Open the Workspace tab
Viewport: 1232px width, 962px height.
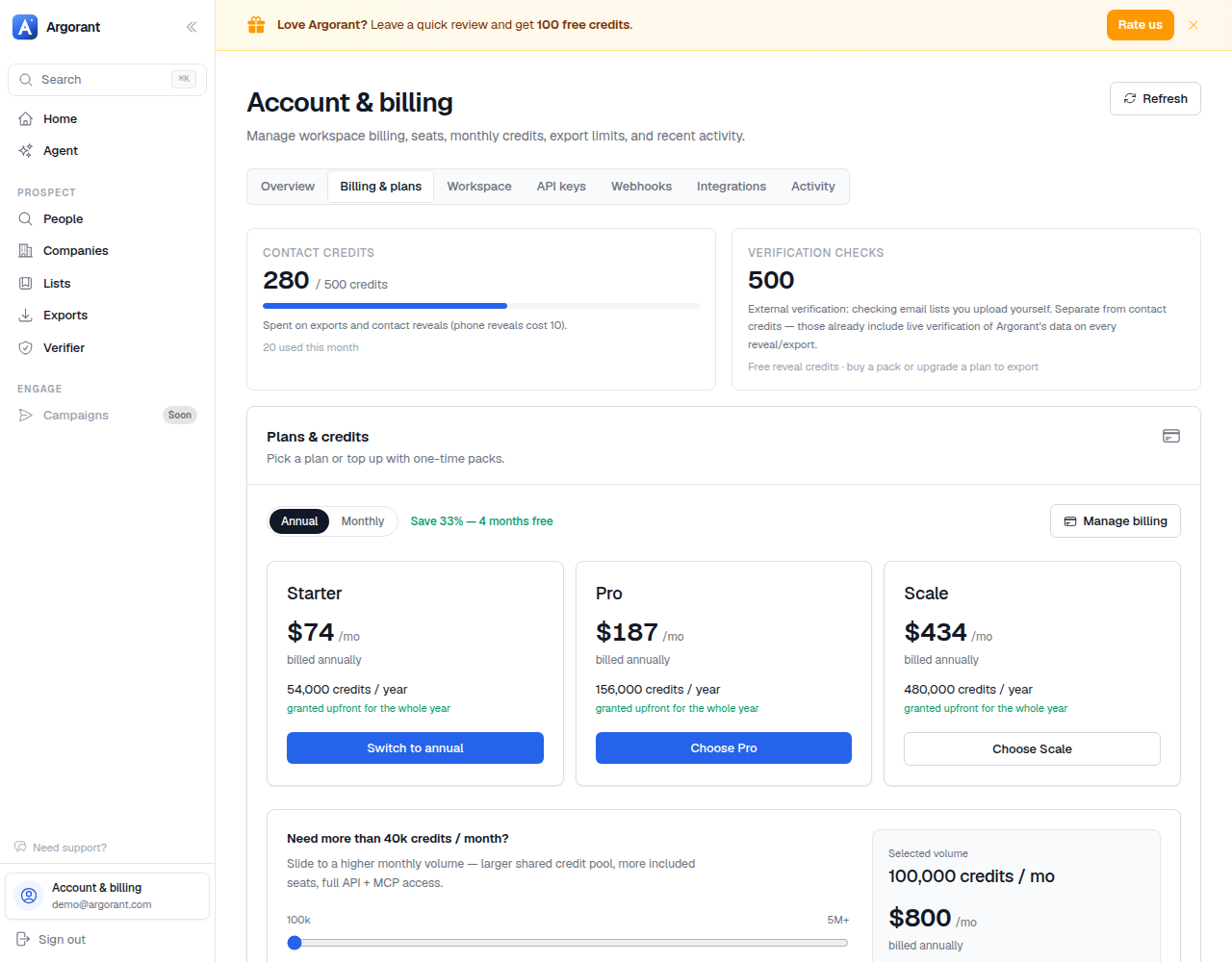tap(479, 187)
